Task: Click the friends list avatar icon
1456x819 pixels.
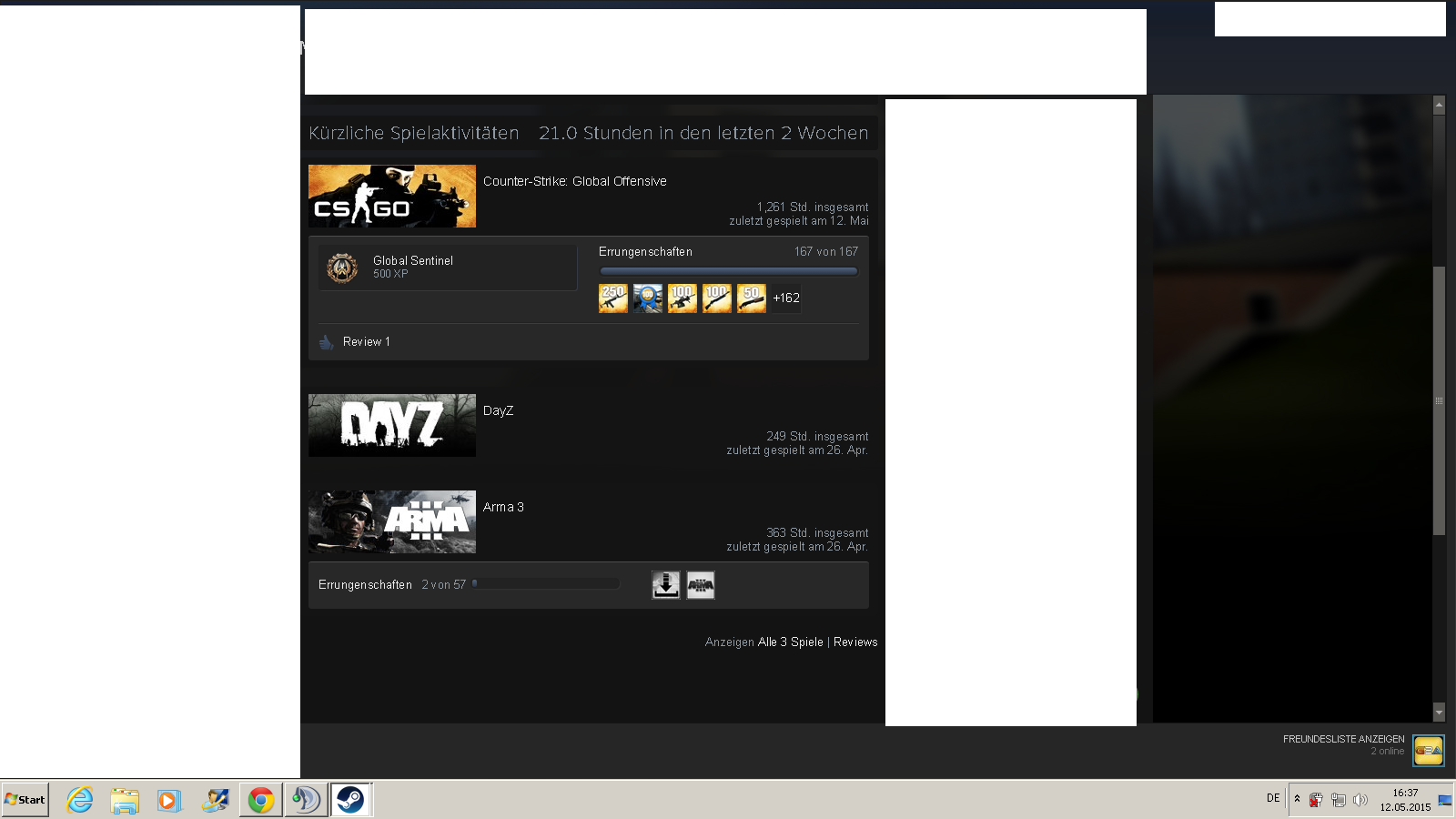Action: point(1429,751)
